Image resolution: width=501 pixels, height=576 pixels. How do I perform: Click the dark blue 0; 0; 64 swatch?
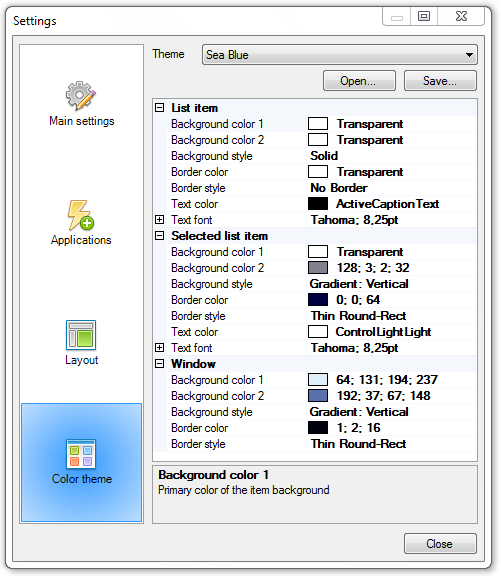point(318,300)
